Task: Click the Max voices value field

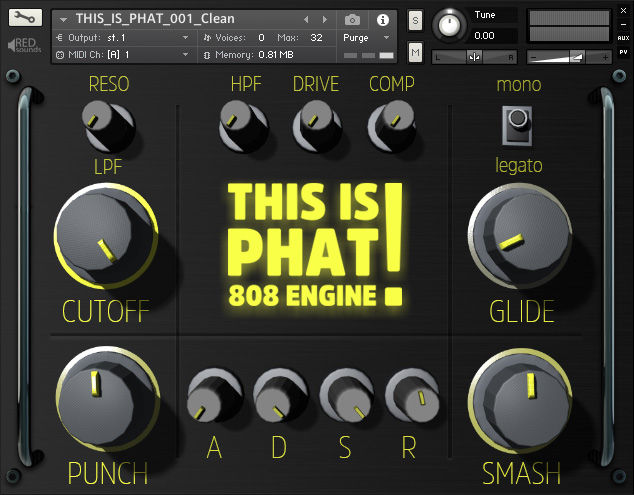Action: point(317,37)
